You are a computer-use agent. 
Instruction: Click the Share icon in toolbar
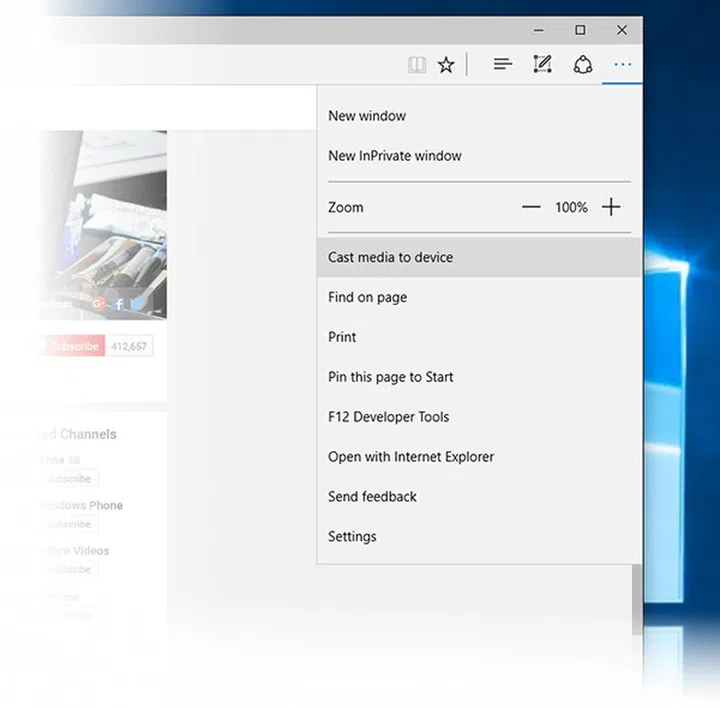582,65
